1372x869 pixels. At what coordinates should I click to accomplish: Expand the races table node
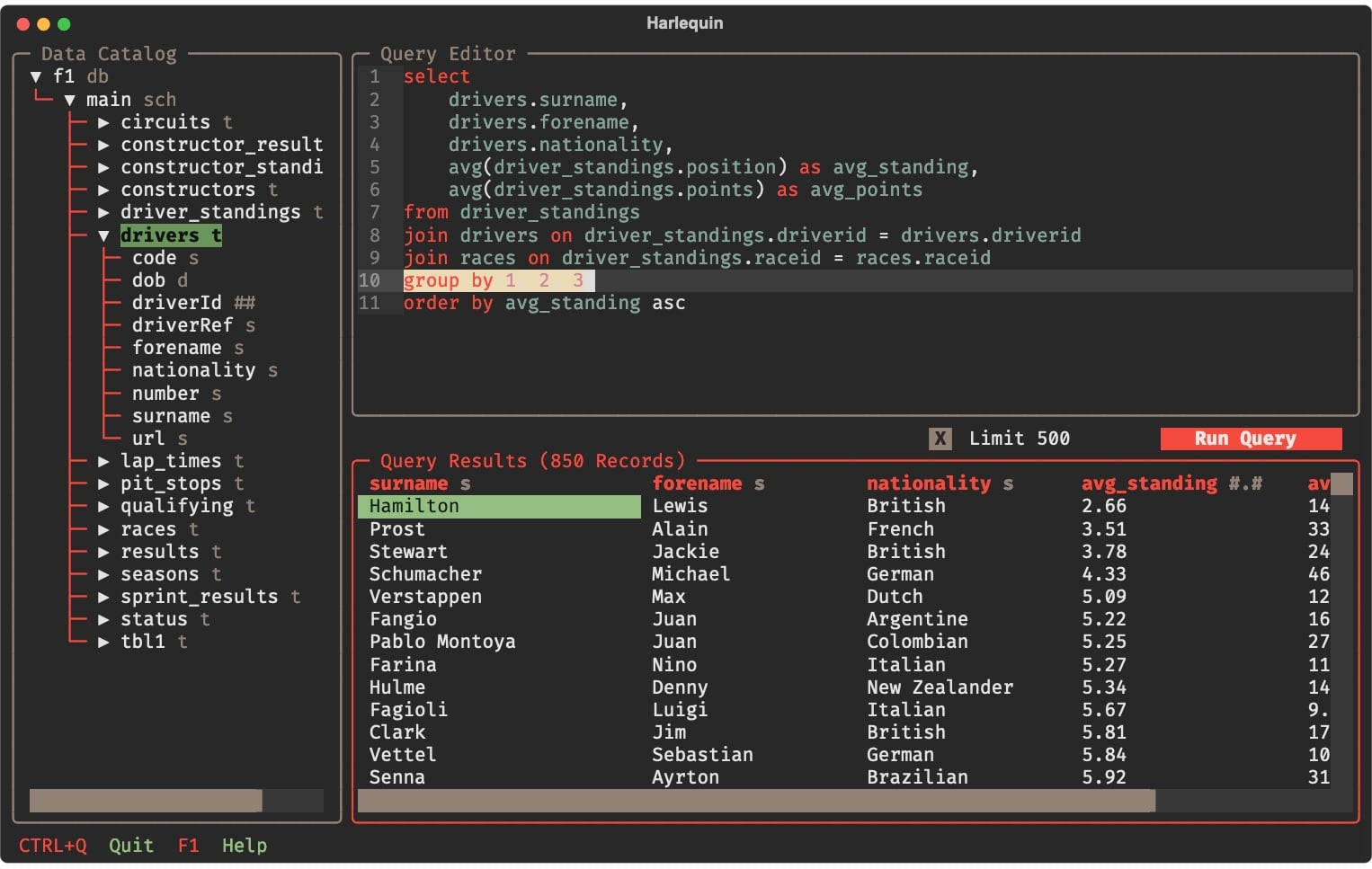(103, 529)
